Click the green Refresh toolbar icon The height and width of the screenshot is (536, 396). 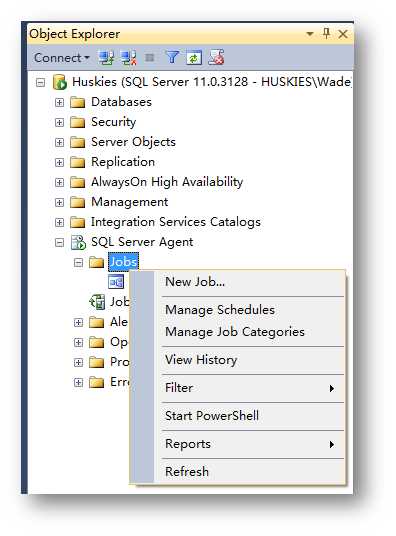[x=194, y=58]
